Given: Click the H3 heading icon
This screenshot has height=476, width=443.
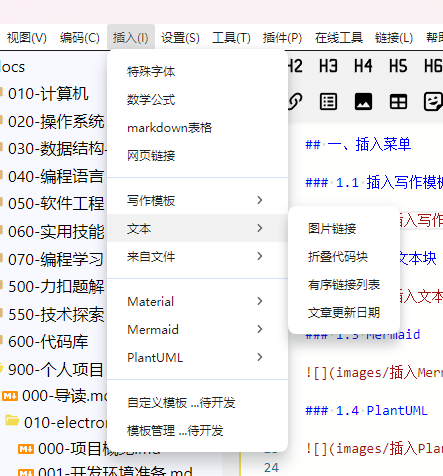Looking at the screenshot, I should (x=328, y=66).
